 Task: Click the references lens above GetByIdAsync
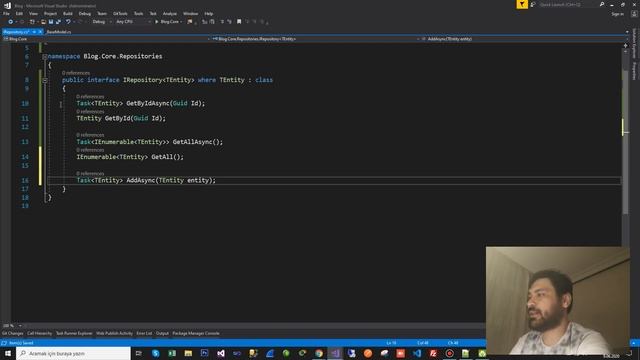coord(90,97)
